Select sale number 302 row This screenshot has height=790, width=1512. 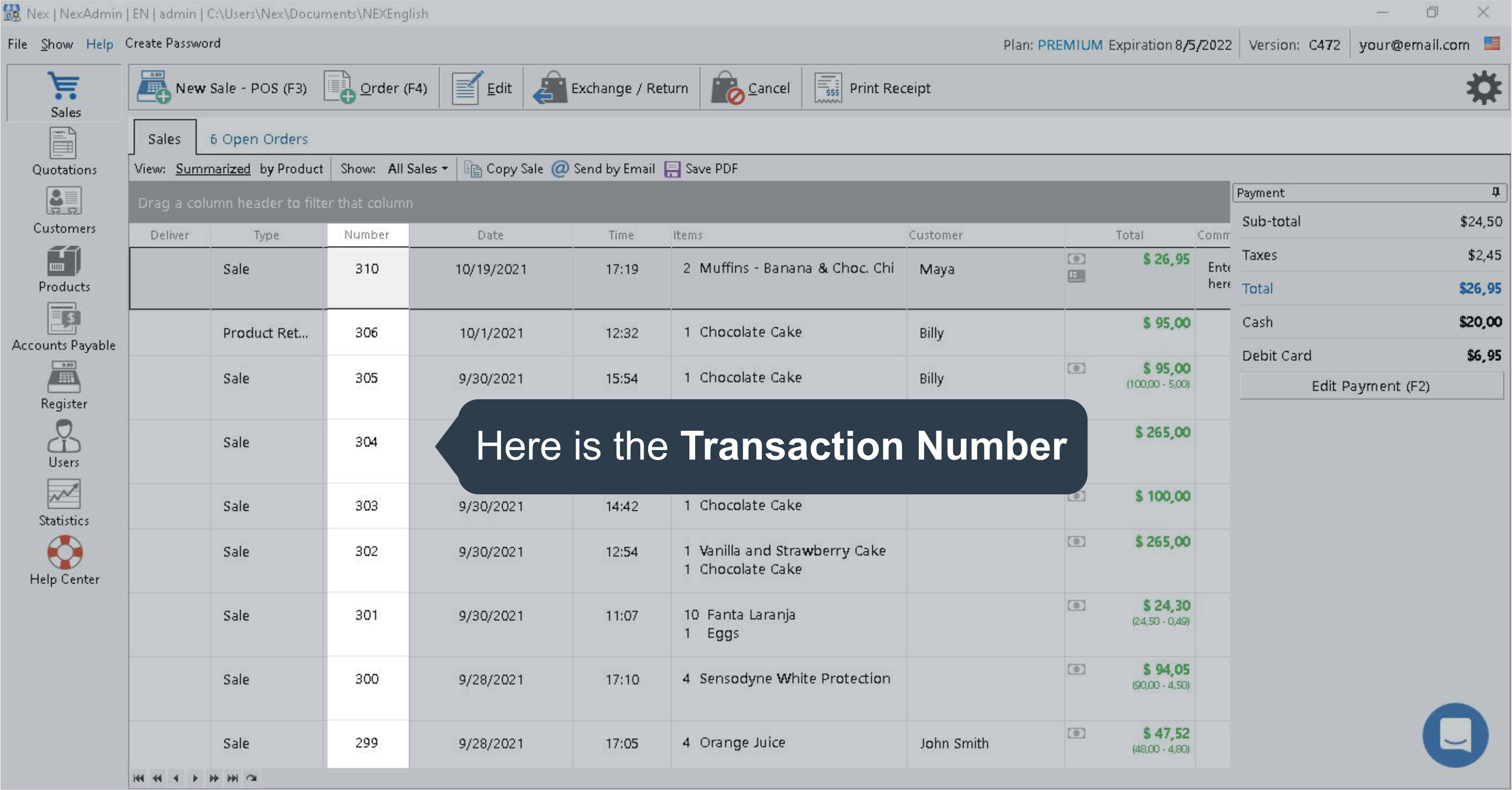[365, 551]
